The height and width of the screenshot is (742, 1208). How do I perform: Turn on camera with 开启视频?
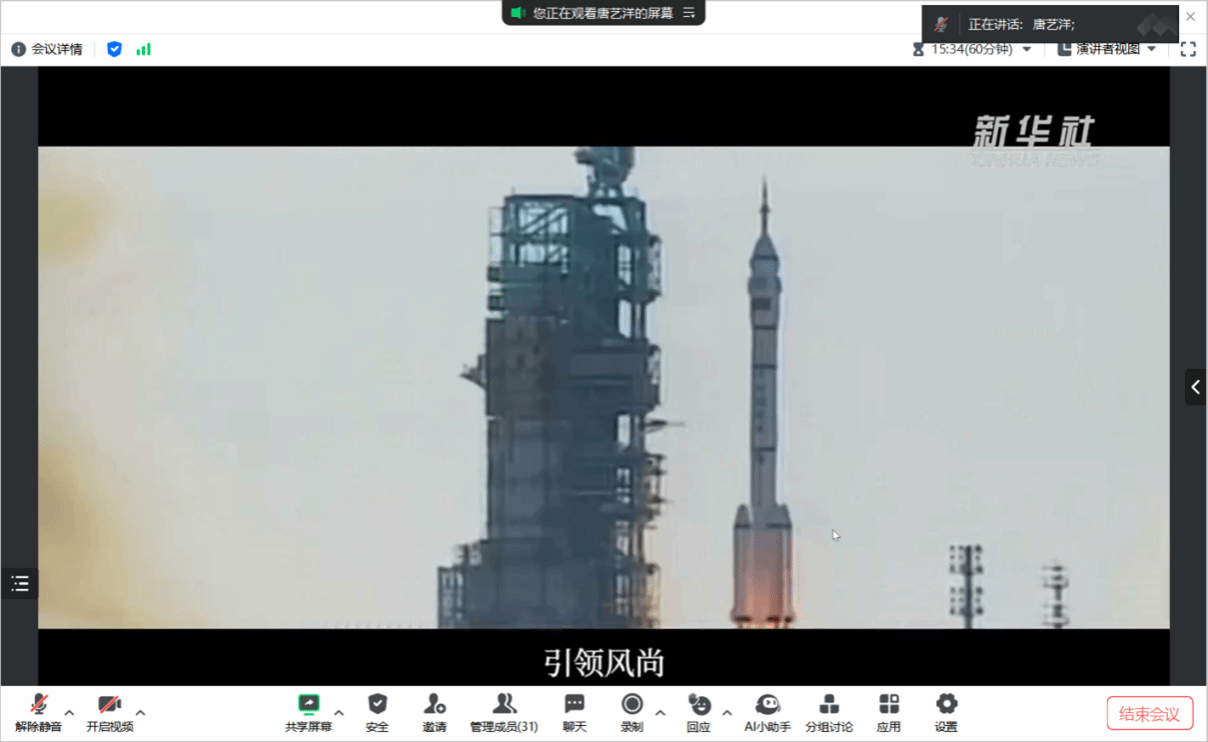pyautogui.click(x=109, y=713)
